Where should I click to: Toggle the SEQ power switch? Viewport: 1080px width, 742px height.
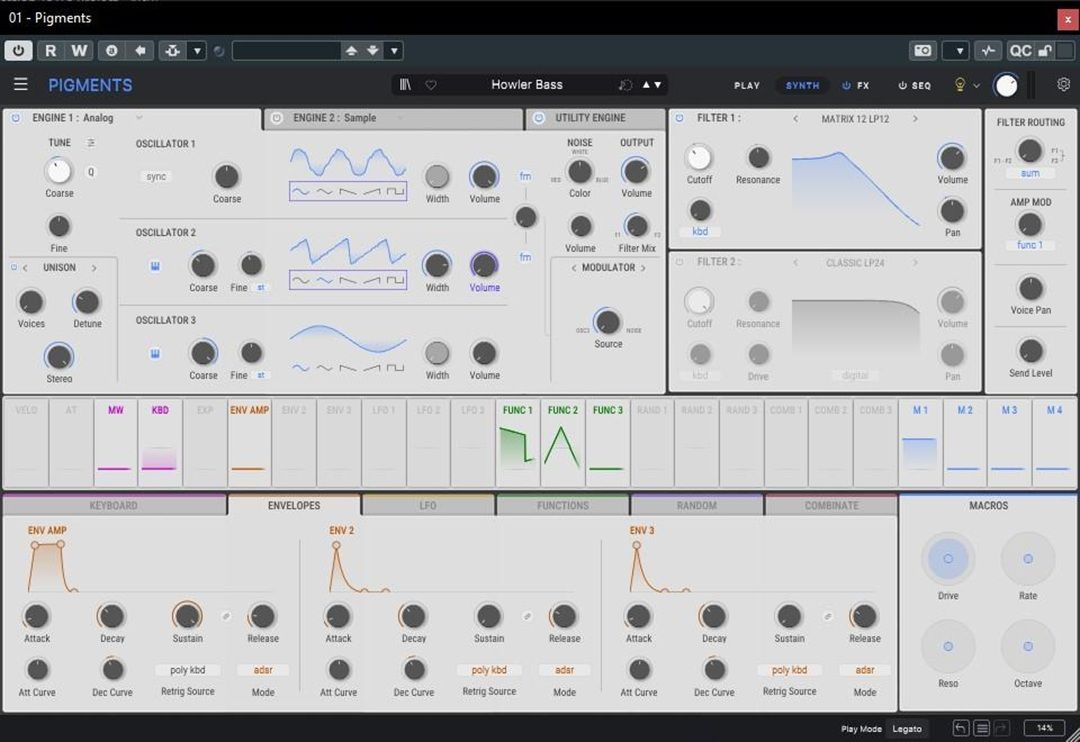902,85
